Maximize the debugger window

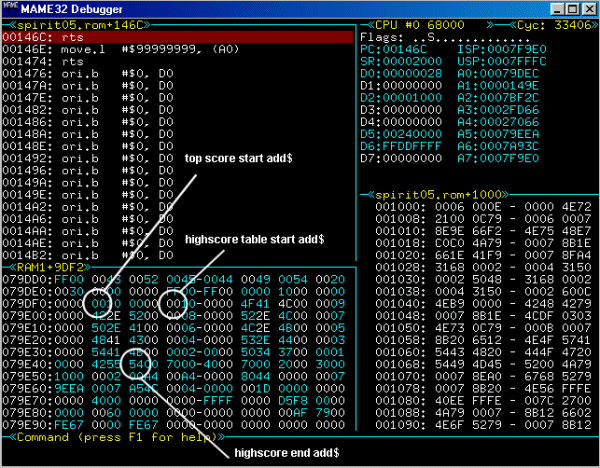[x=571, y=9]
